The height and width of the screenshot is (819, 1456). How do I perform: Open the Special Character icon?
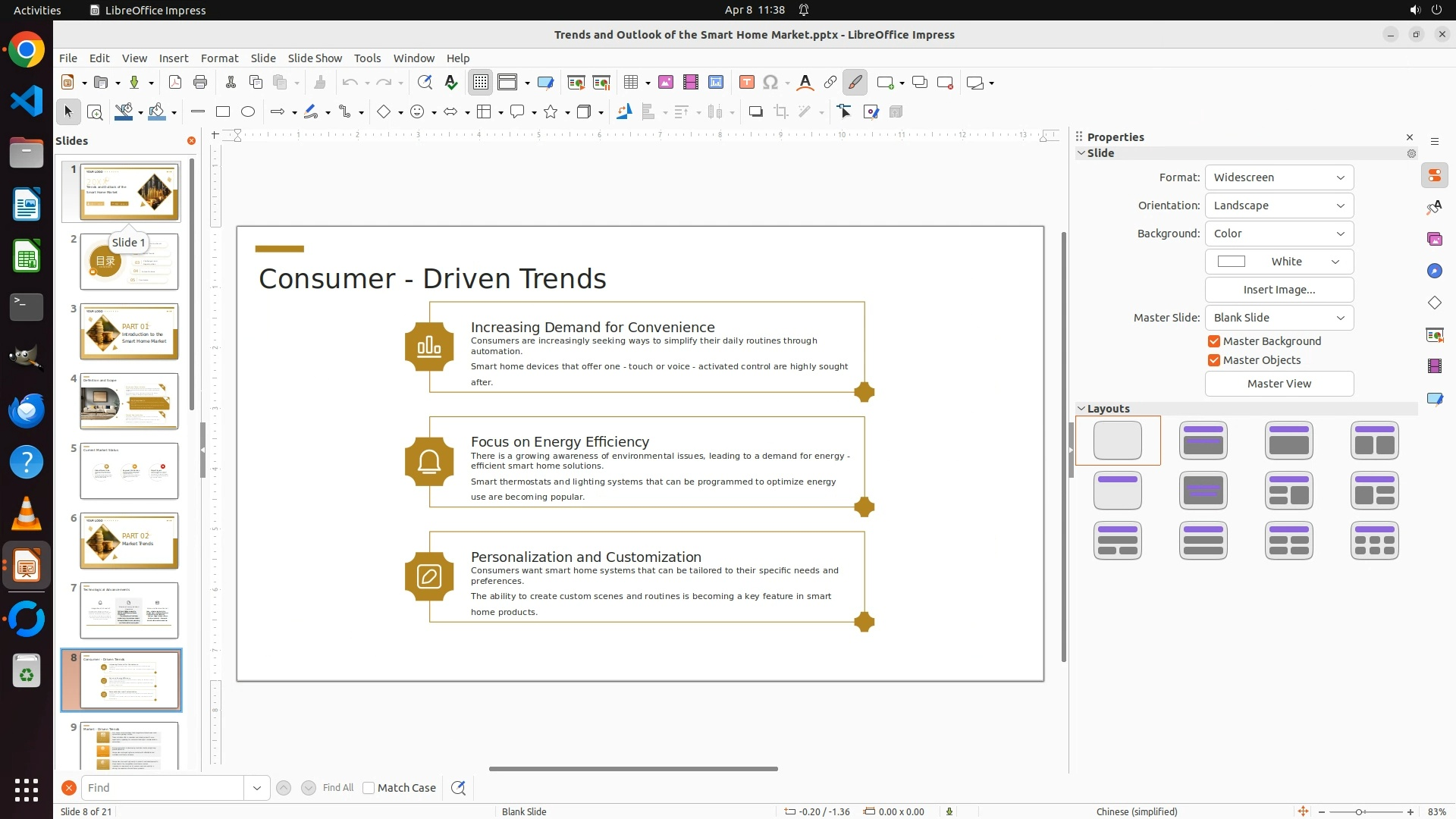(x=770, y=83)
